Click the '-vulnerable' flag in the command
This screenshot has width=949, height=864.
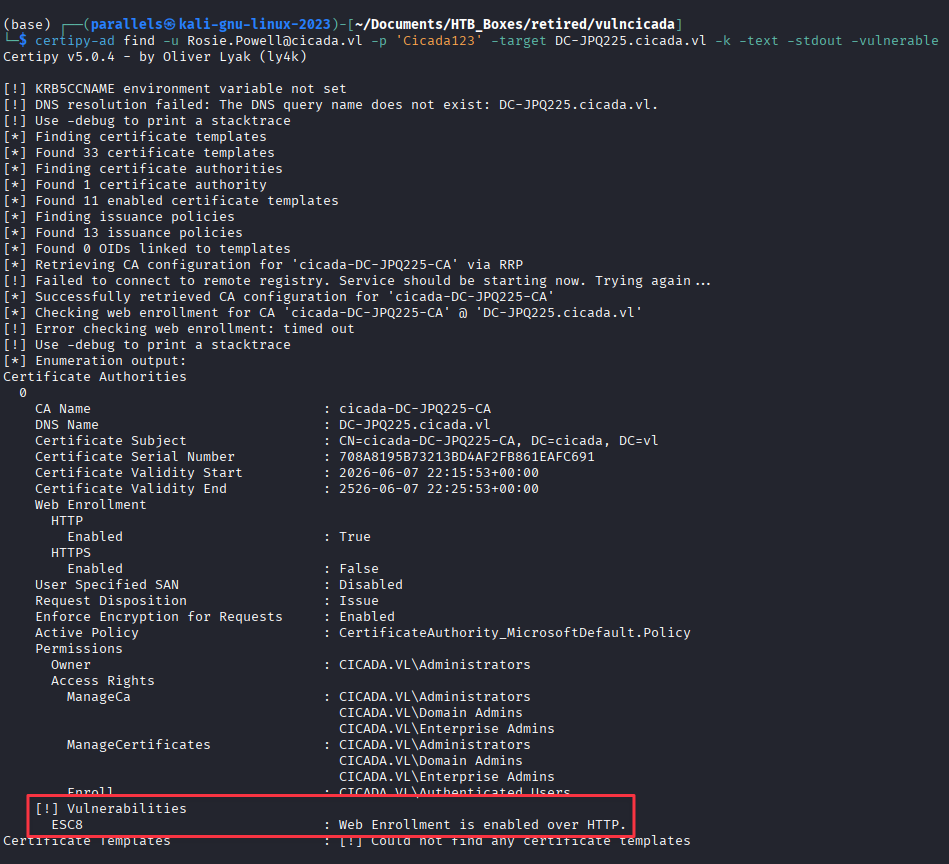895,41
